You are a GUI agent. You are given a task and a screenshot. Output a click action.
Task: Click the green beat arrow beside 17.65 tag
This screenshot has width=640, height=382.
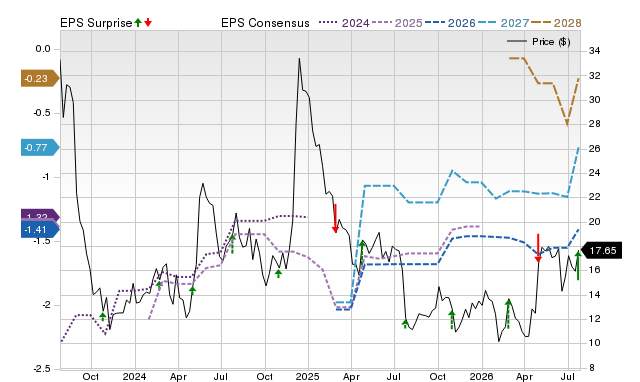pos(578,266)
